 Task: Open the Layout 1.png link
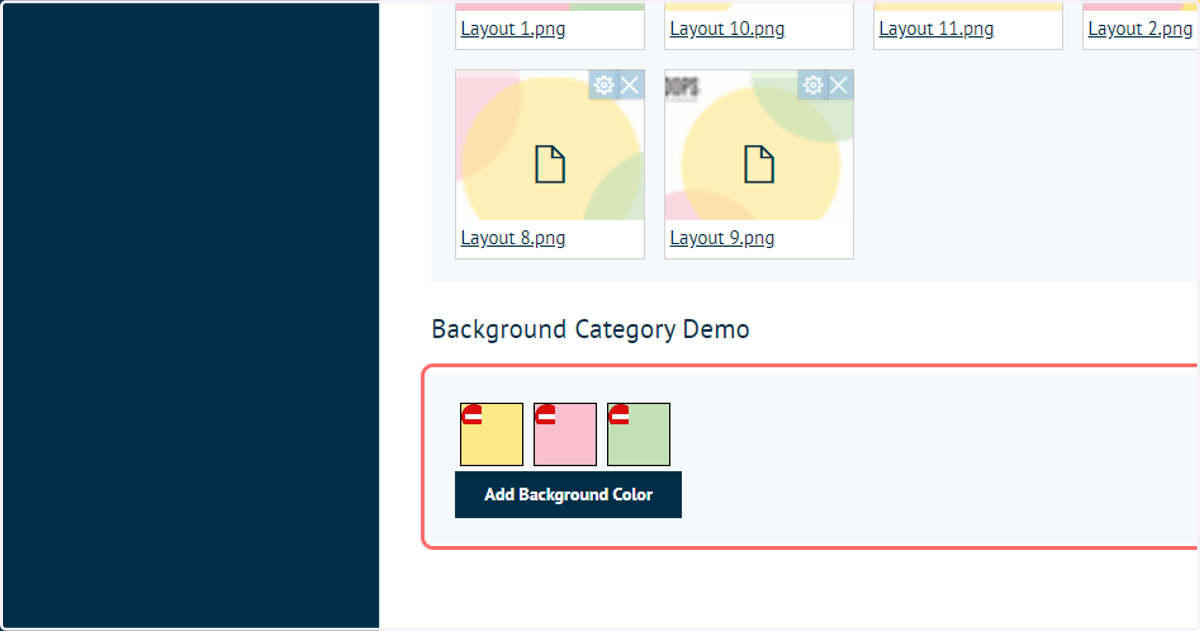(513, 29)
